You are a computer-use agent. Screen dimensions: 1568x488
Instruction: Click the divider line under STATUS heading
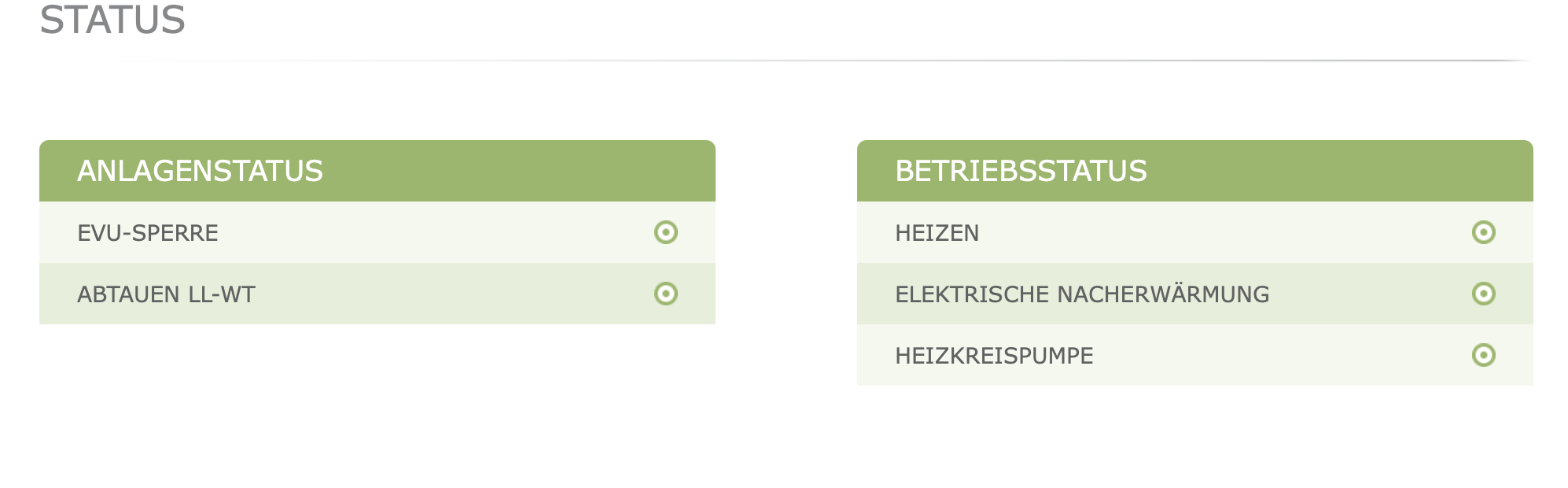tap(786, 61)
